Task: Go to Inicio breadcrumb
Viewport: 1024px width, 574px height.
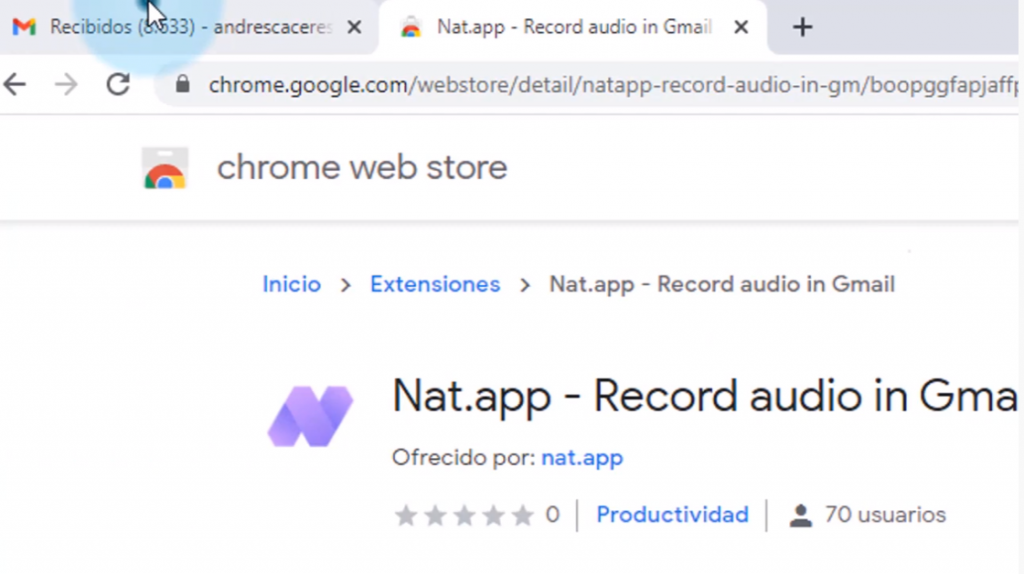Action: 292,285
